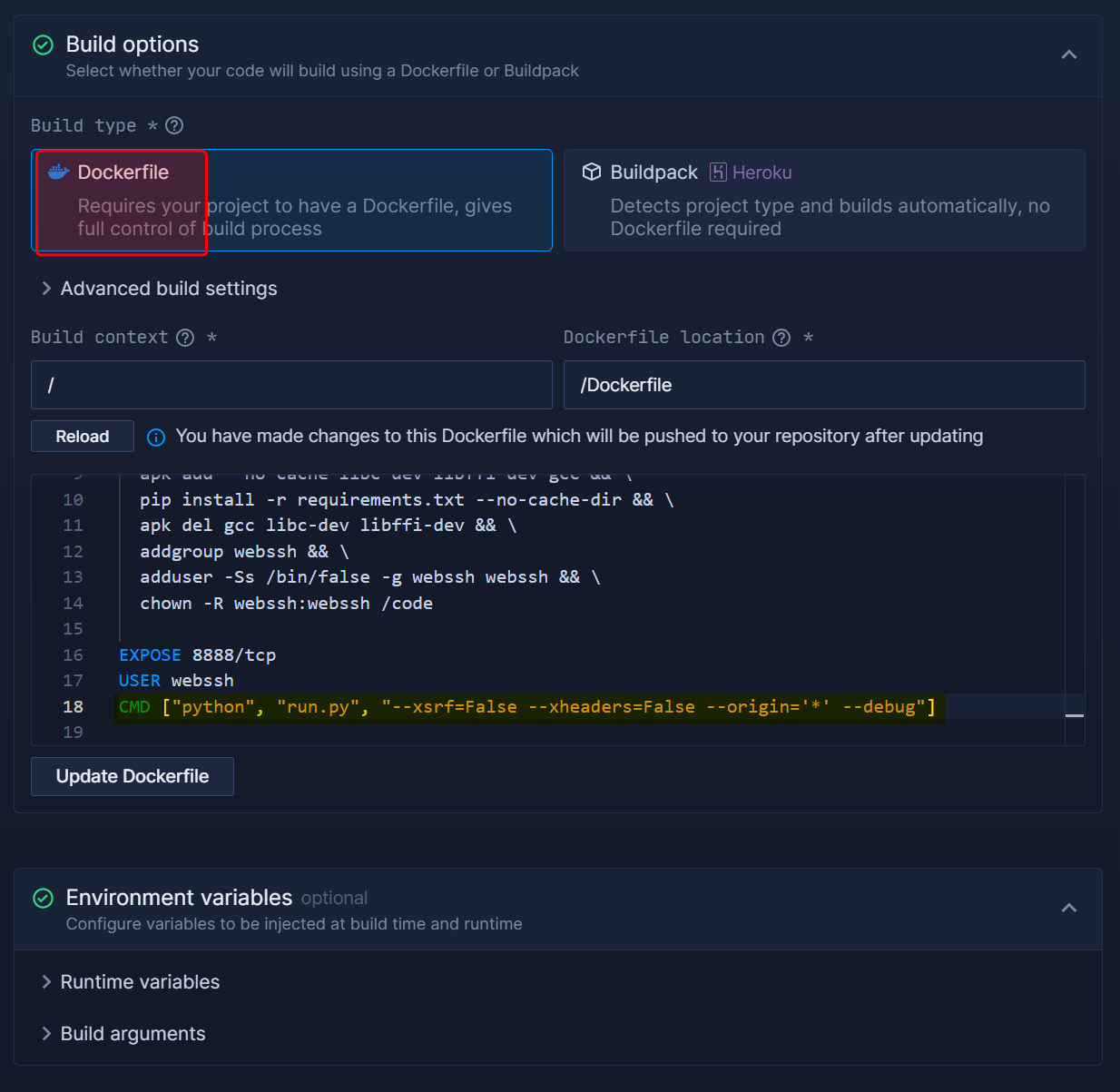Click the Build context input field
Image resolution: width=1120 pixels, height=1092 pixels.
tap(291, 385)
